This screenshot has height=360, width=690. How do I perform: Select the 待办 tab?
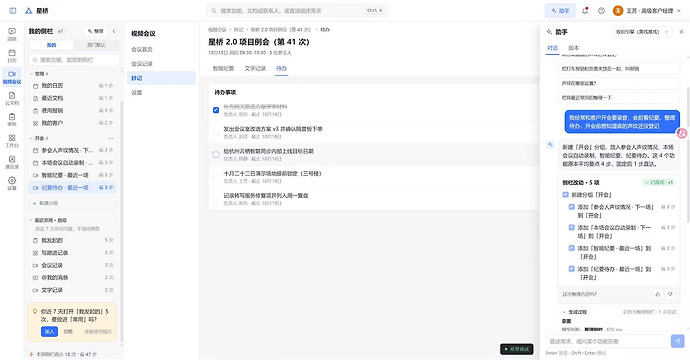[282, 69]
